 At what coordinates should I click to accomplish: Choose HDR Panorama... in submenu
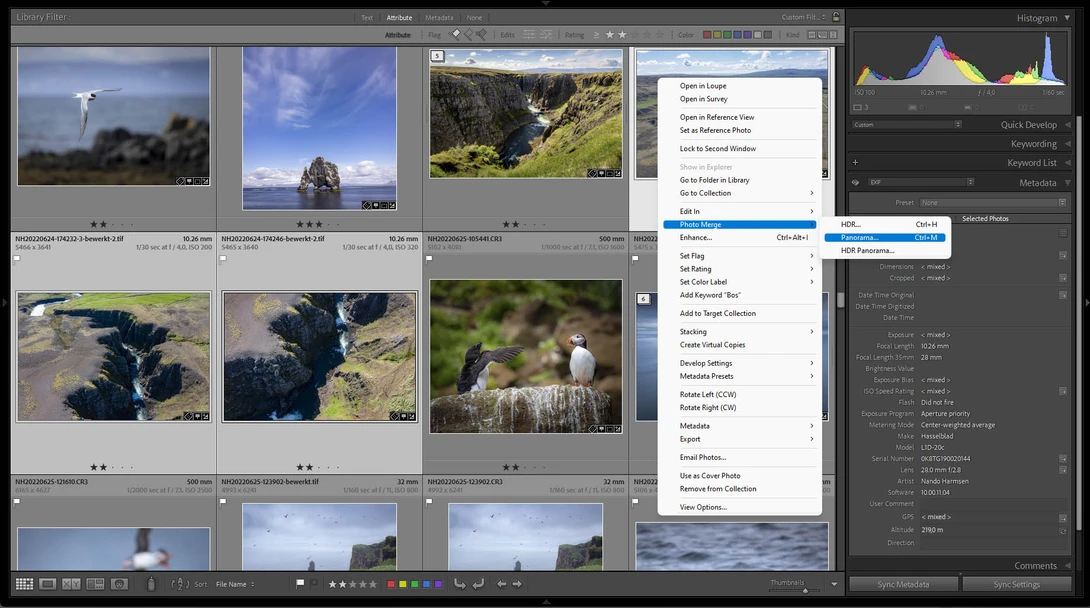(884, 251)
